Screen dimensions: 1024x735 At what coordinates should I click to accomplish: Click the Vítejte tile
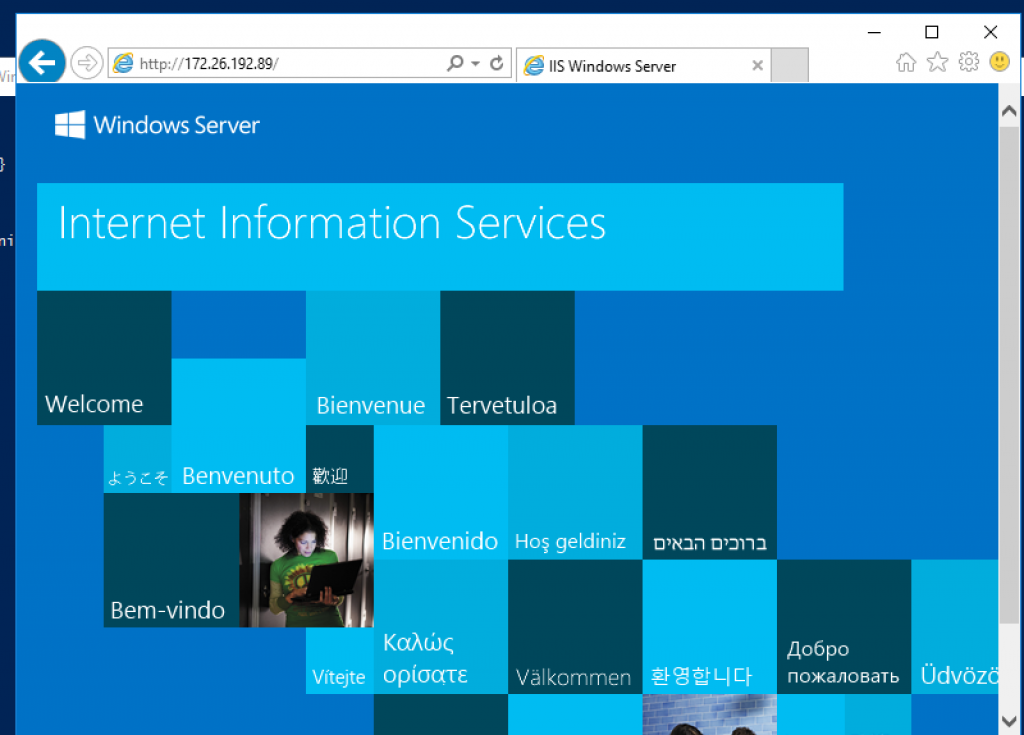tap(340, 661)
